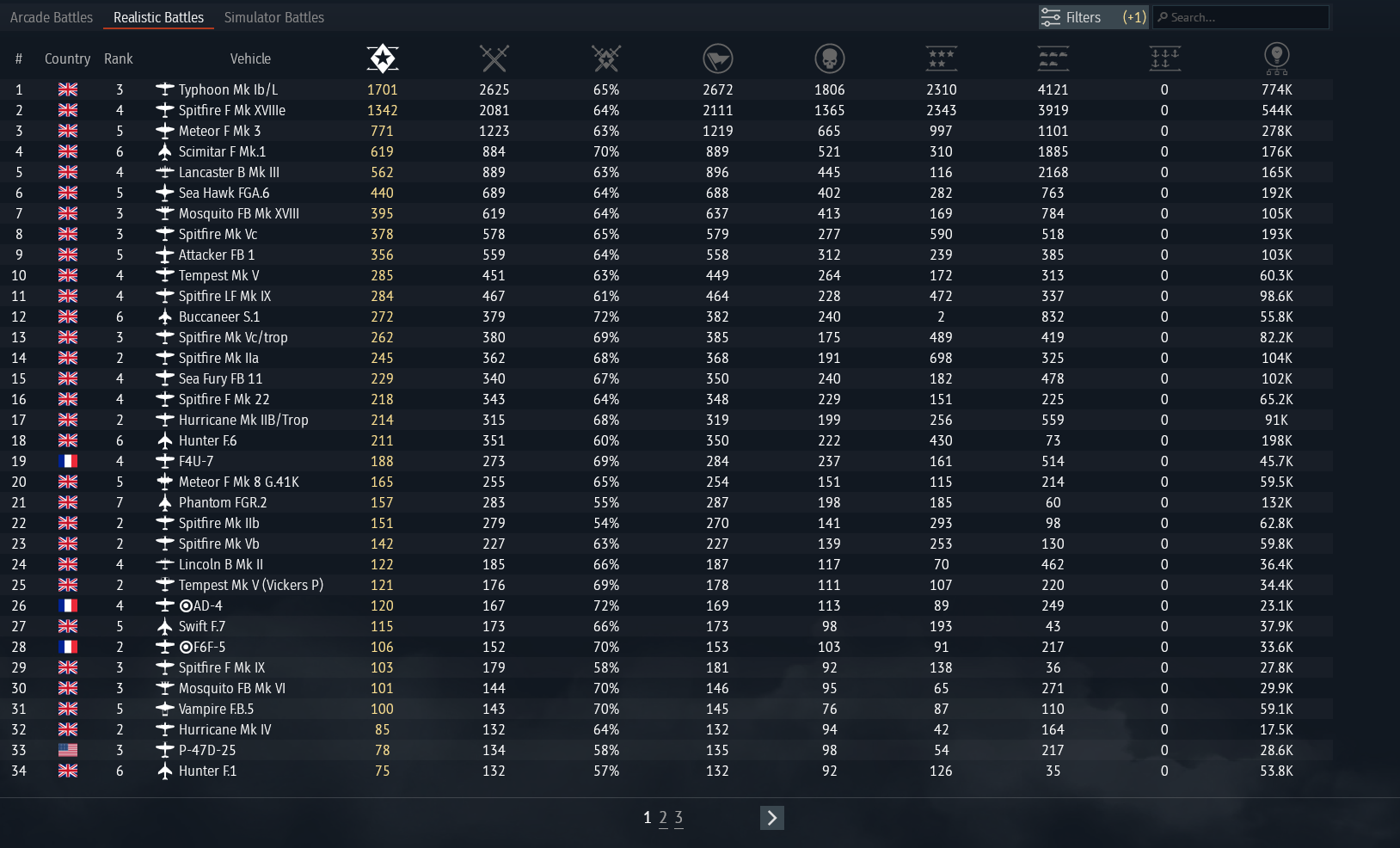Sort by the Vehicle column header
This screenshot has height=848, width=1400.
pyautogui.click(x=250, y=58)
